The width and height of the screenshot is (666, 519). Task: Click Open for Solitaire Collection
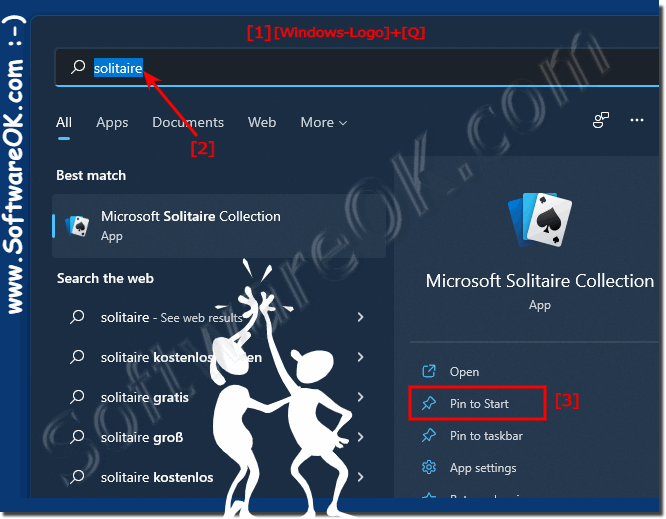click(464, 372)
